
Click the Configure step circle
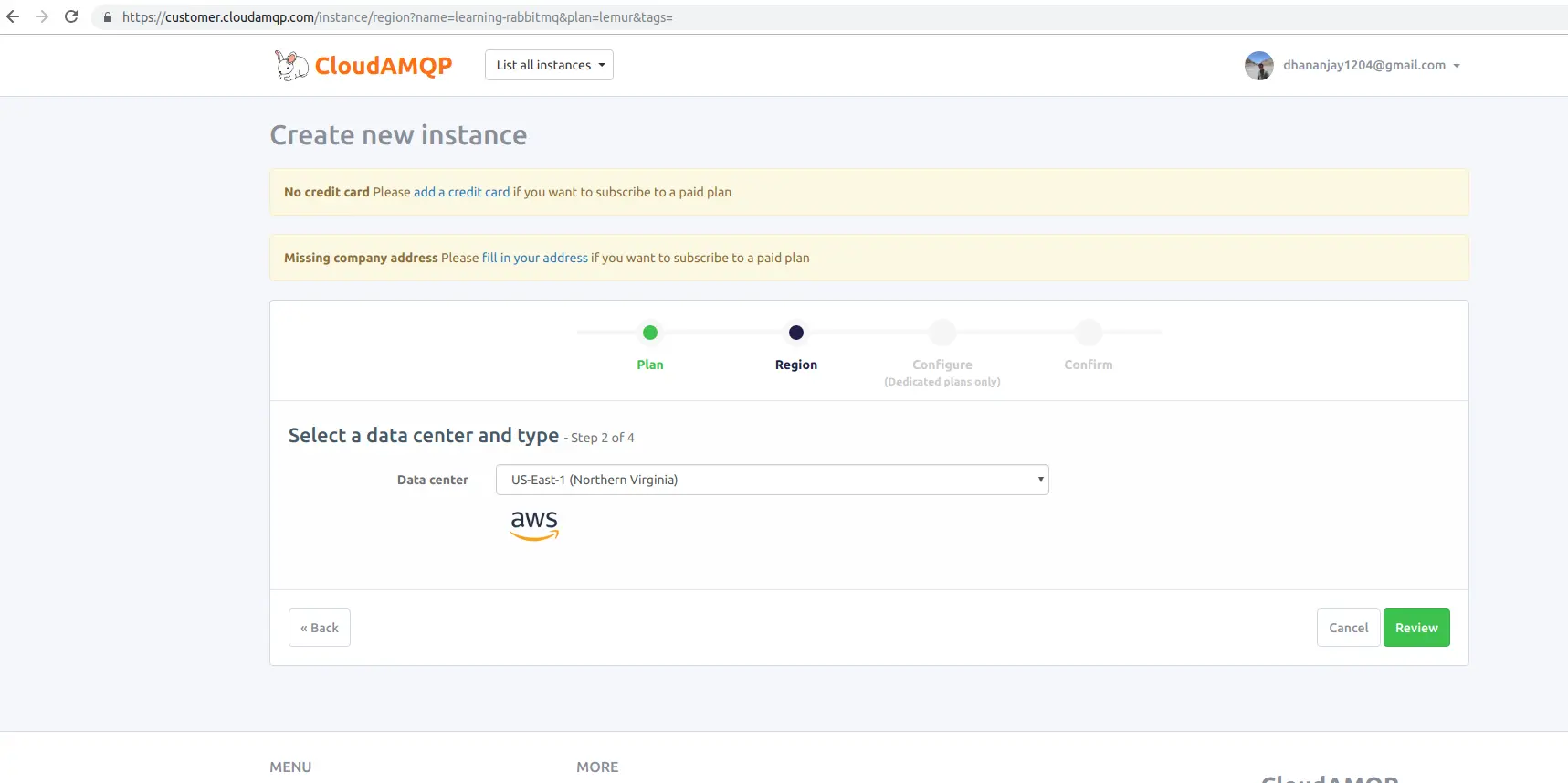942,333
